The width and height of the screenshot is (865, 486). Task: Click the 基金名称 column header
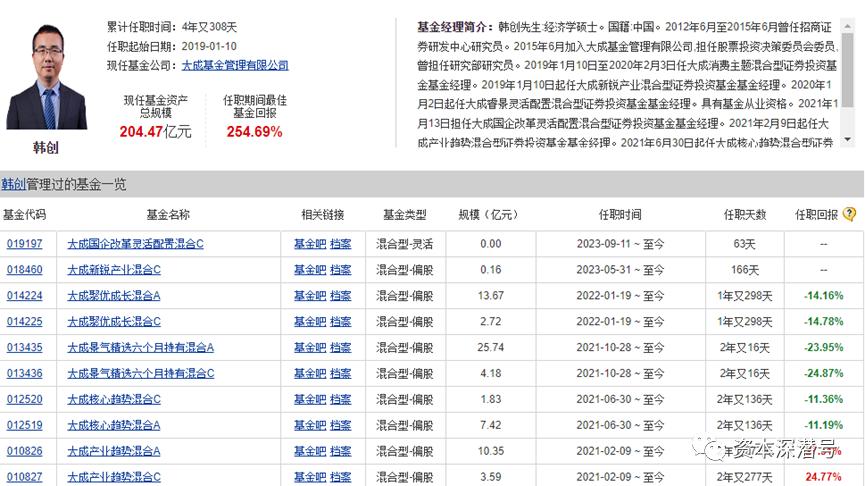168,215
